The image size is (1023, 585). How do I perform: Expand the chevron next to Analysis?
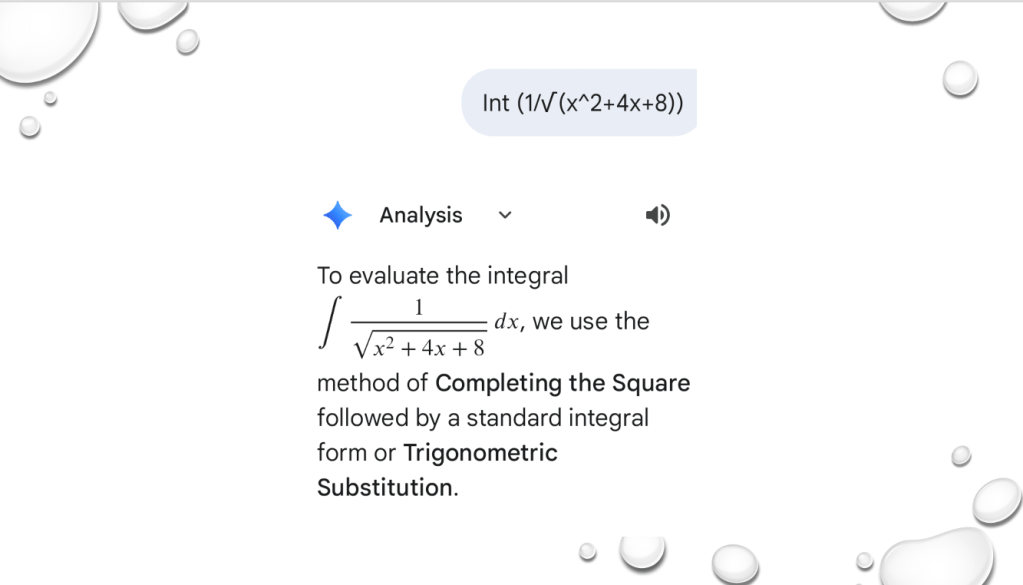pyautogui.click(x=505, y=215)
